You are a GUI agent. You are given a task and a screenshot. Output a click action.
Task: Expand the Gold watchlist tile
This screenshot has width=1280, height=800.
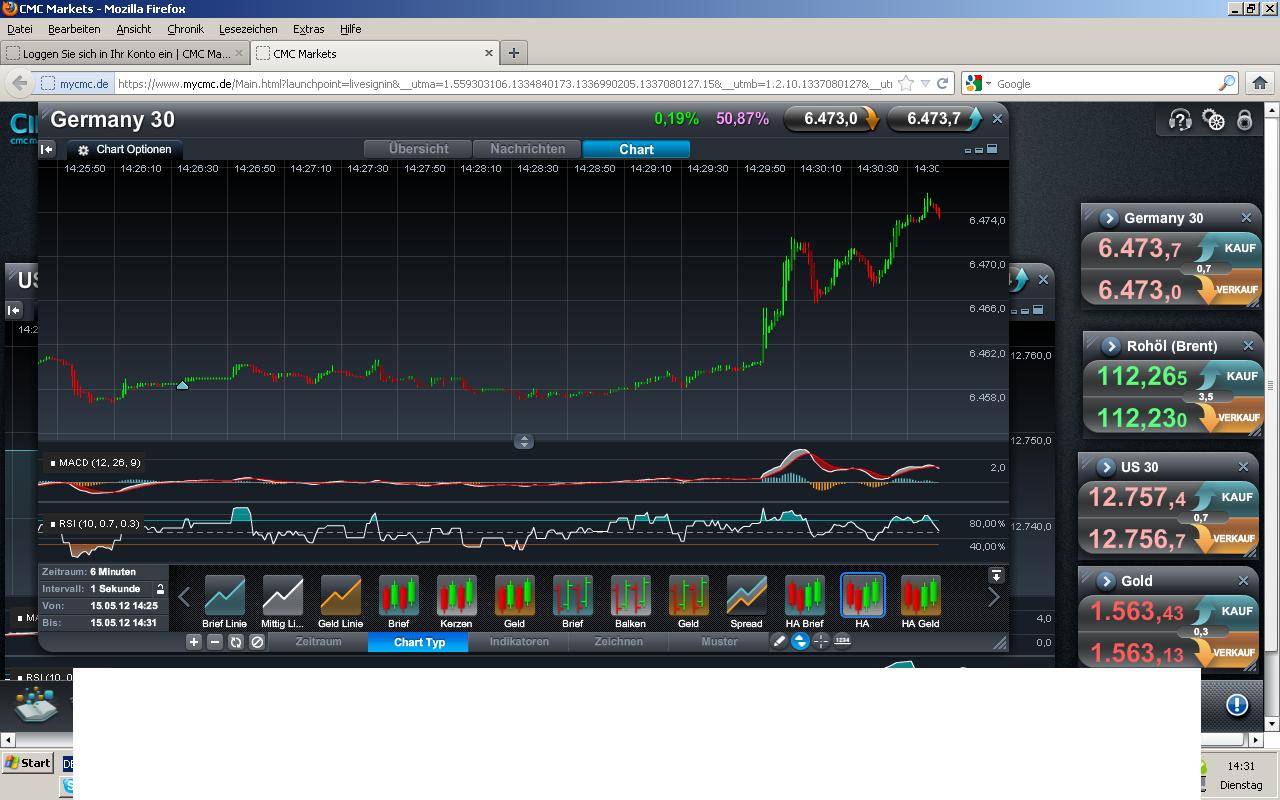coord(1106,581)
